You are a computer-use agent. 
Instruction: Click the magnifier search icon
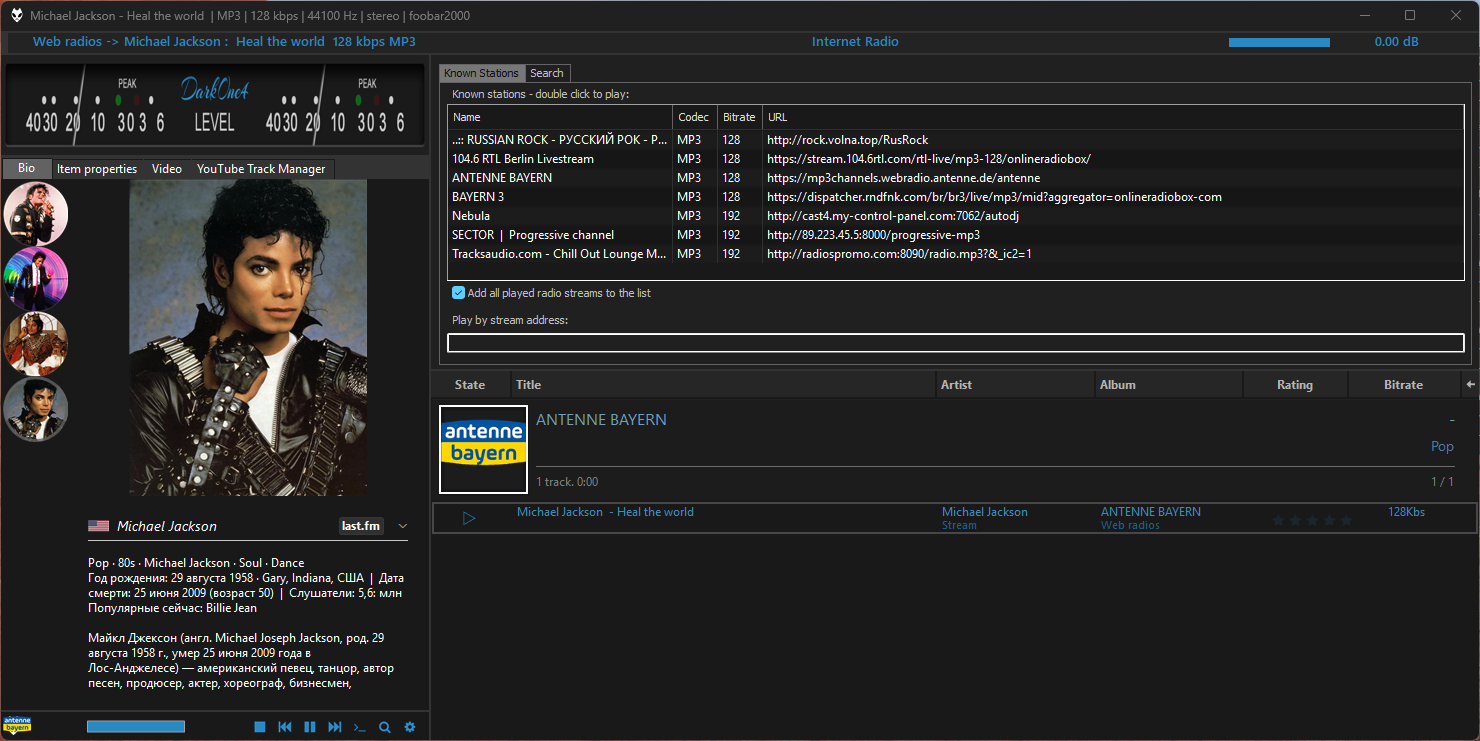(x=385, y=727)
